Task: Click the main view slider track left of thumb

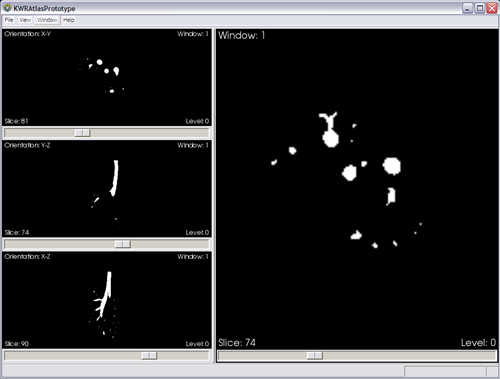Action: (x=263, y=355)
